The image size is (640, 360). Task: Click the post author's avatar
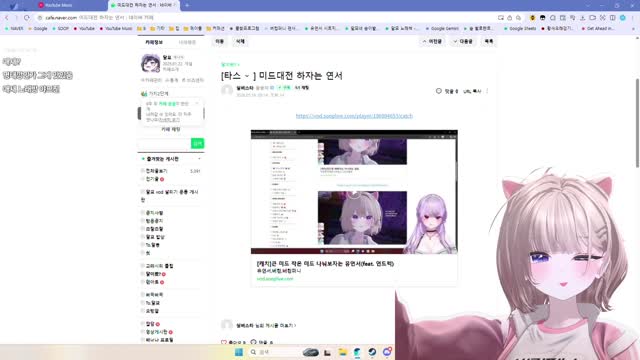(227, 90)
